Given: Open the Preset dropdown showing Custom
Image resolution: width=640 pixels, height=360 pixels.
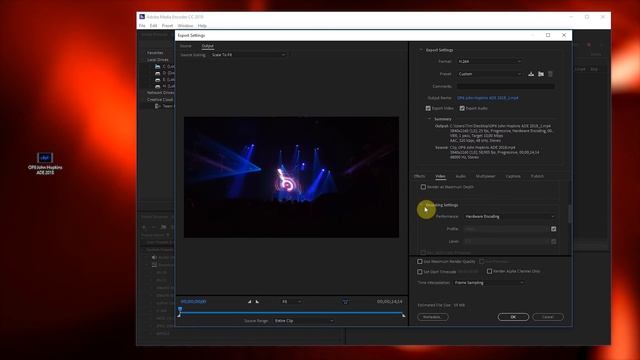Looking at the screenshot, I should click(x=489, y=74).
